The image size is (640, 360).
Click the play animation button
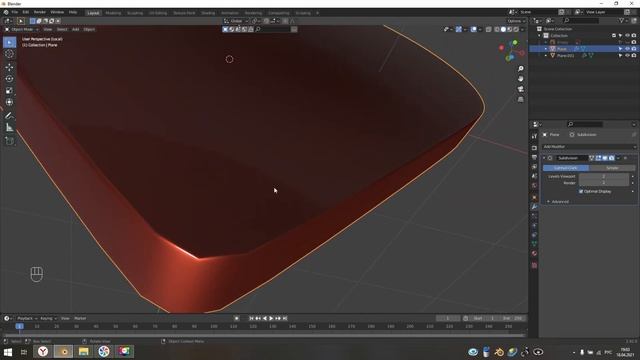[271, 318]
